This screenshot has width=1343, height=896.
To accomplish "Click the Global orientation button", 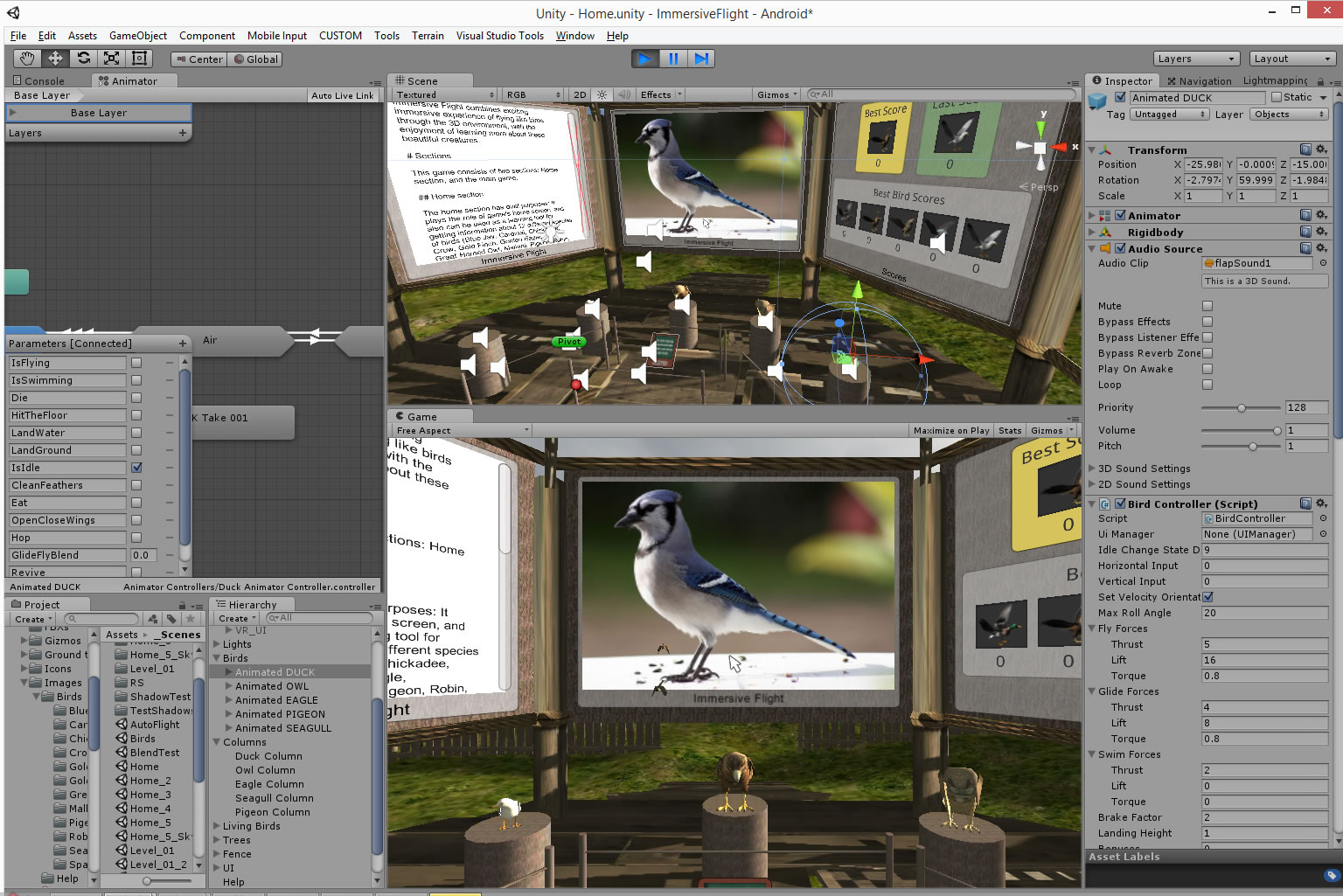I will [x=255, y=59].
